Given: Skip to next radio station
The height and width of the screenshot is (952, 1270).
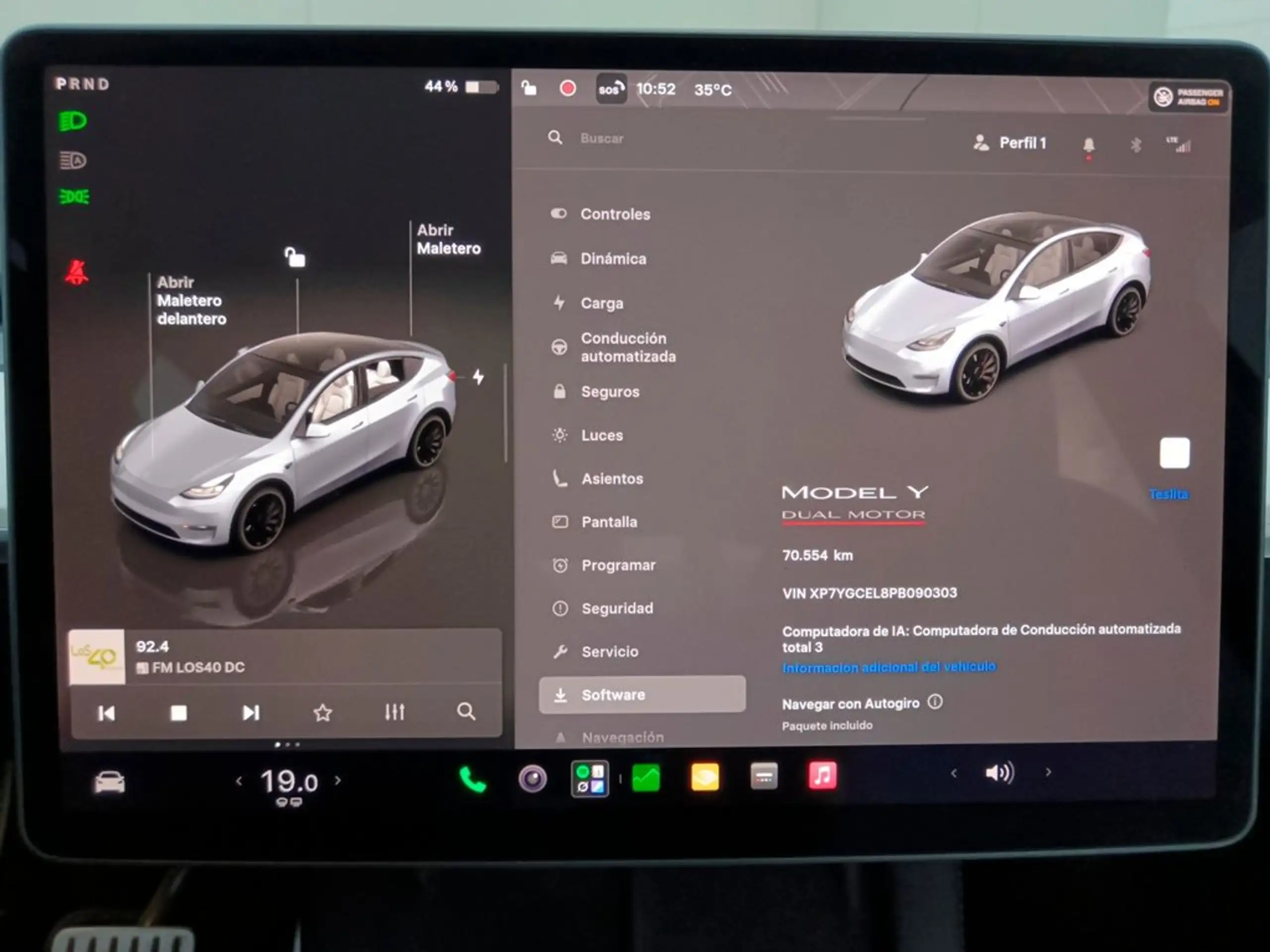Looking at the screenshot, I should pyautogui.click(x=251, y=713).
